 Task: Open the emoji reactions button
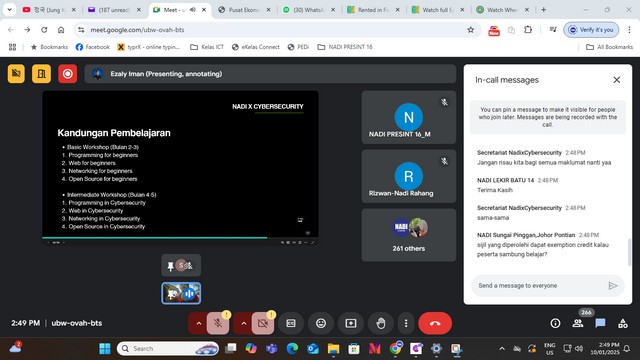tap(321, 323)
